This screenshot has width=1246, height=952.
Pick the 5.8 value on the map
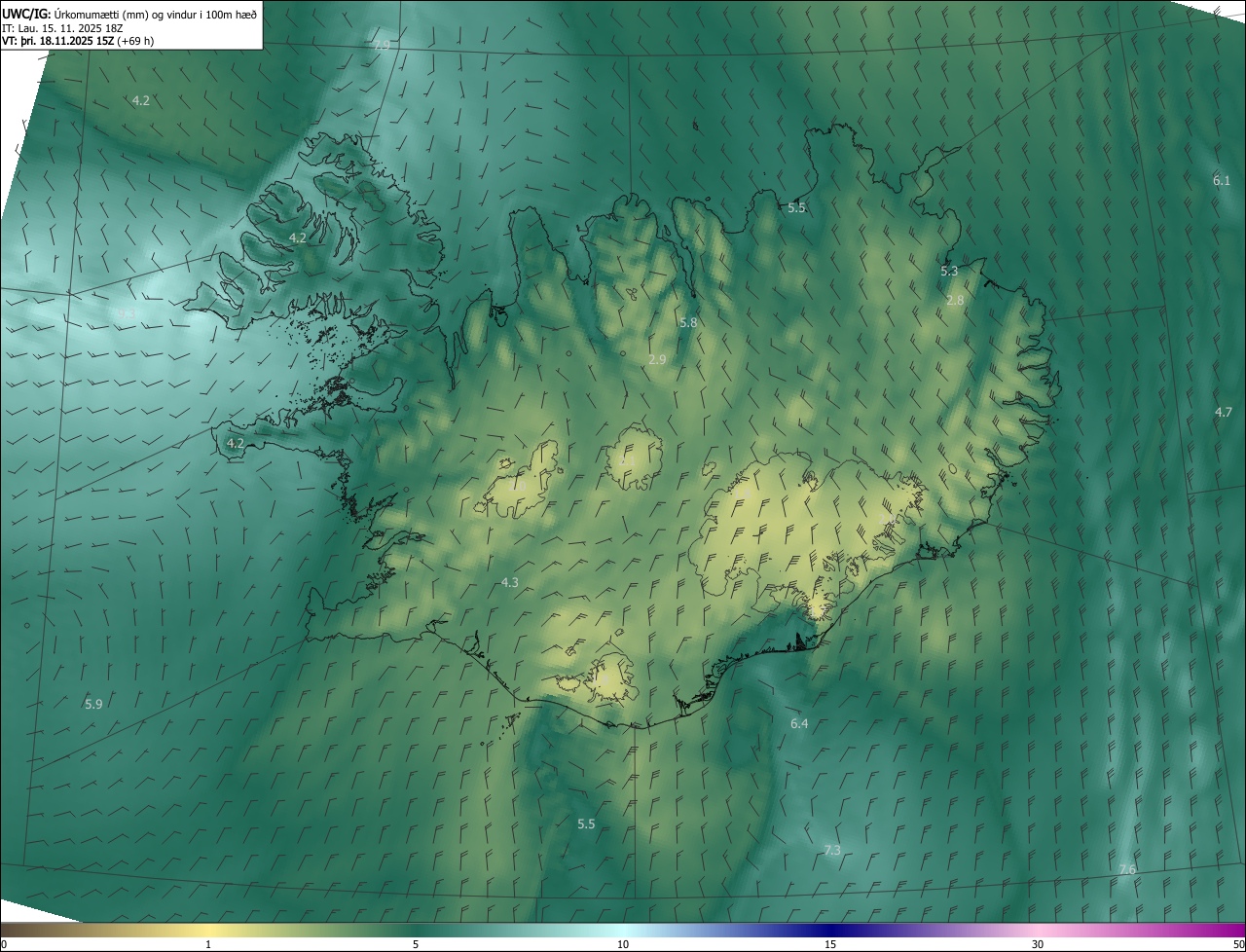point(688,322)
